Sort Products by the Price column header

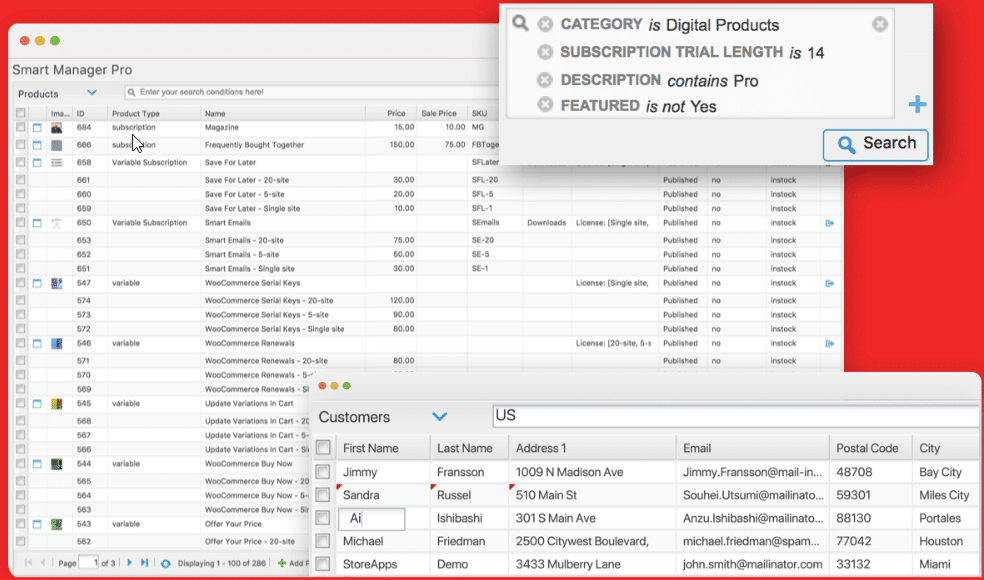[x=396, y=114]
